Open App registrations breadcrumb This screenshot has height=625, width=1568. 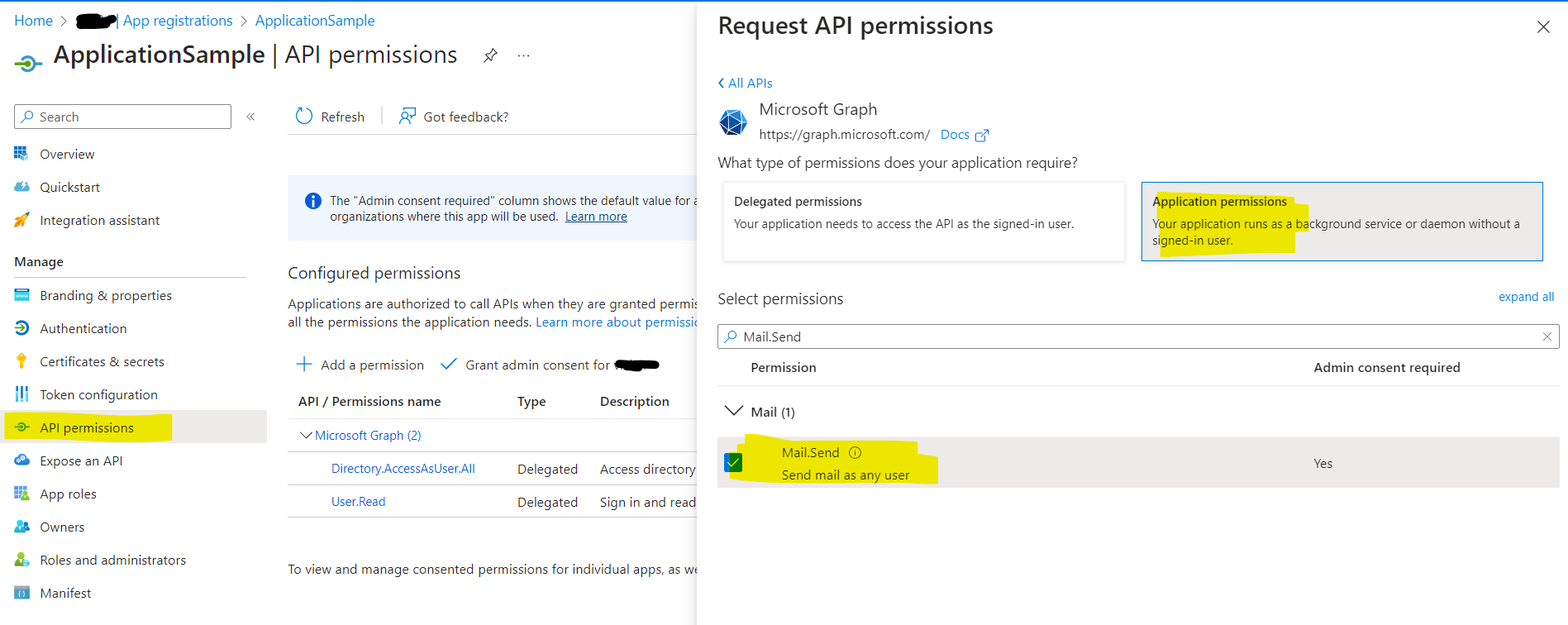pos(178,21)
